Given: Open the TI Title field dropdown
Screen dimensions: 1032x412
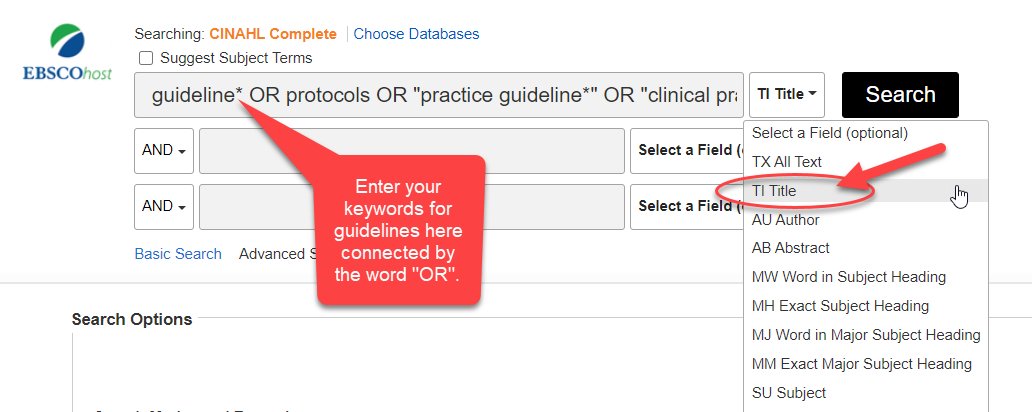Looking at the screenshot, I should point(787,94).
